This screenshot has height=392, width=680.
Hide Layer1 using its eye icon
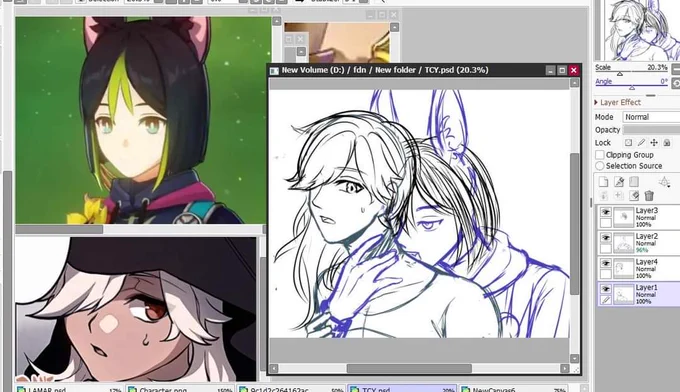coord(605,288)
